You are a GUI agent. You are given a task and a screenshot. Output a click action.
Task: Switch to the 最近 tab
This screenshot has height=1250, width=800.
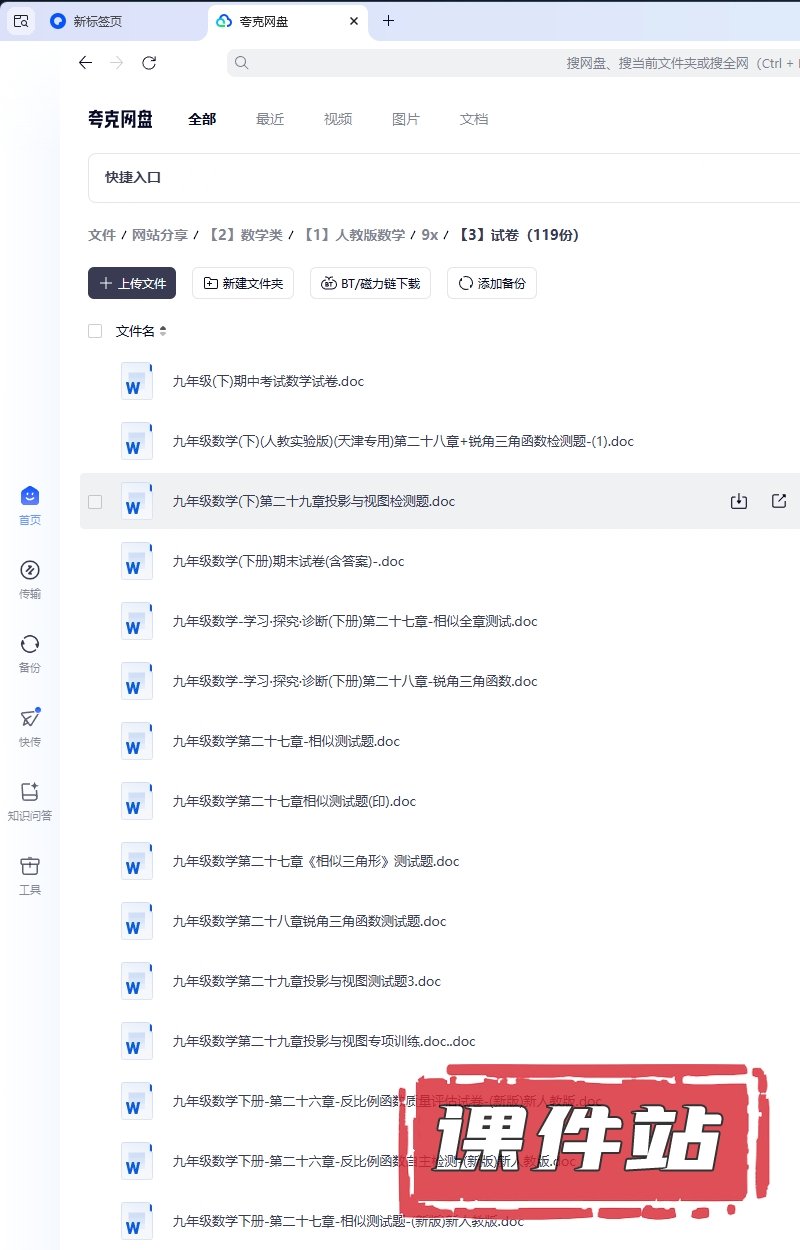click(270, 119)
